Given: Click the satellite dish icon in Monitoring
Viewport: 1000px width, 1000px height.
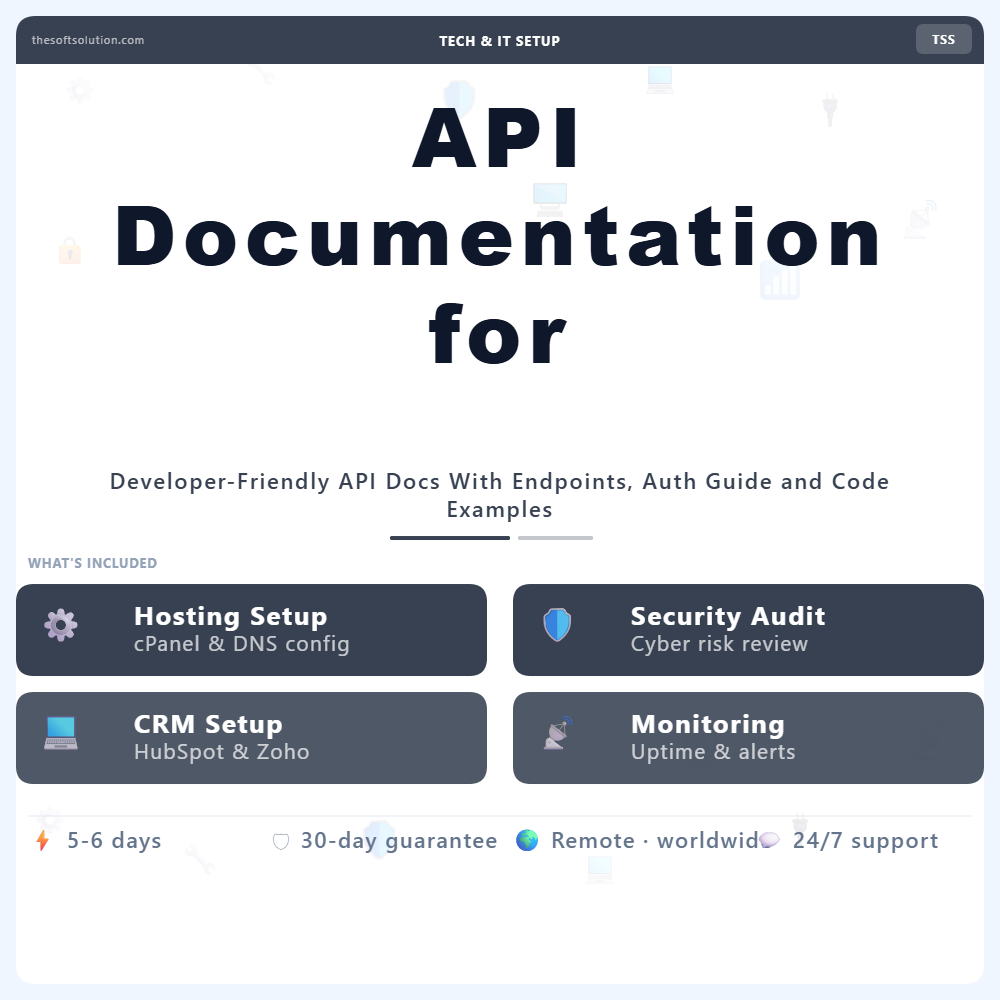Looking at the screenshot, I should tap(558, 733).
